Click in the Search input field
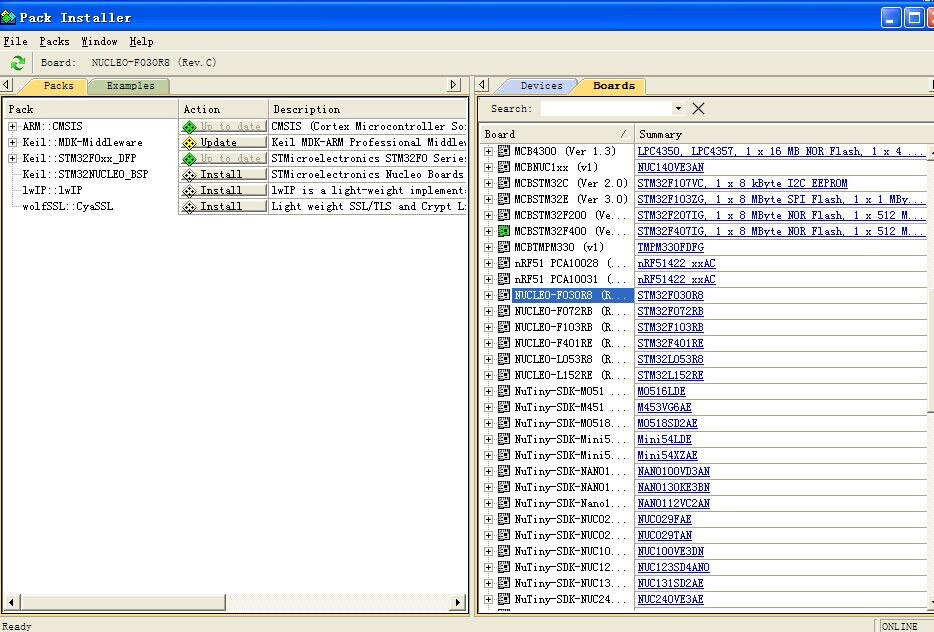Screen dimensions: 934x632 pyautogui.click(x=606, y=108)
